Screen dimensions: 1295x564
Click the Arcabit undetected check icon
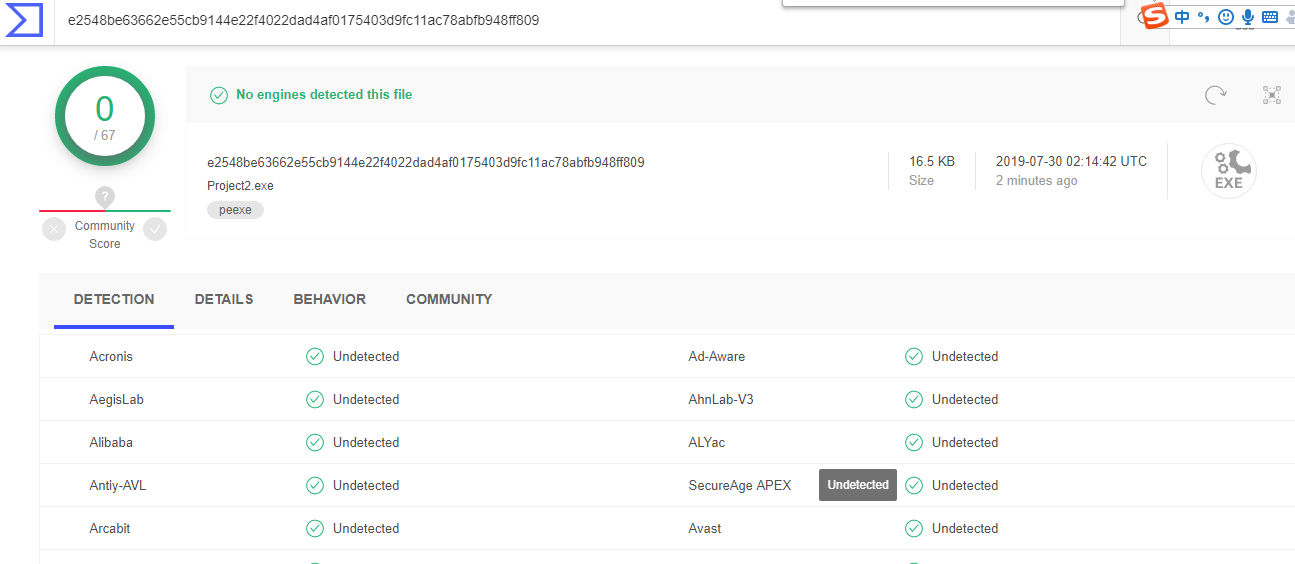click(315, 528)
